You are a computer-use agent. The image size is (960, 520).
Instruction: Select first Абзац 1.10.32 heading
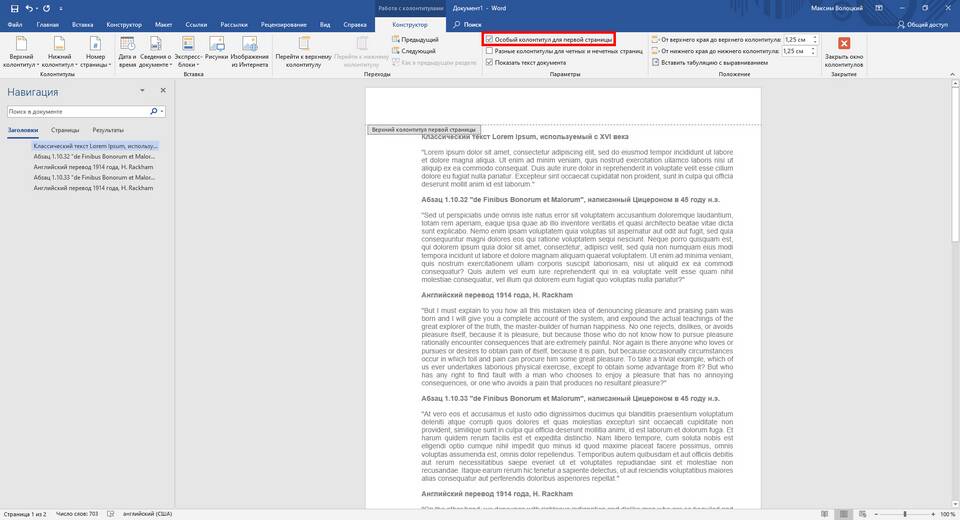[94, 157]
